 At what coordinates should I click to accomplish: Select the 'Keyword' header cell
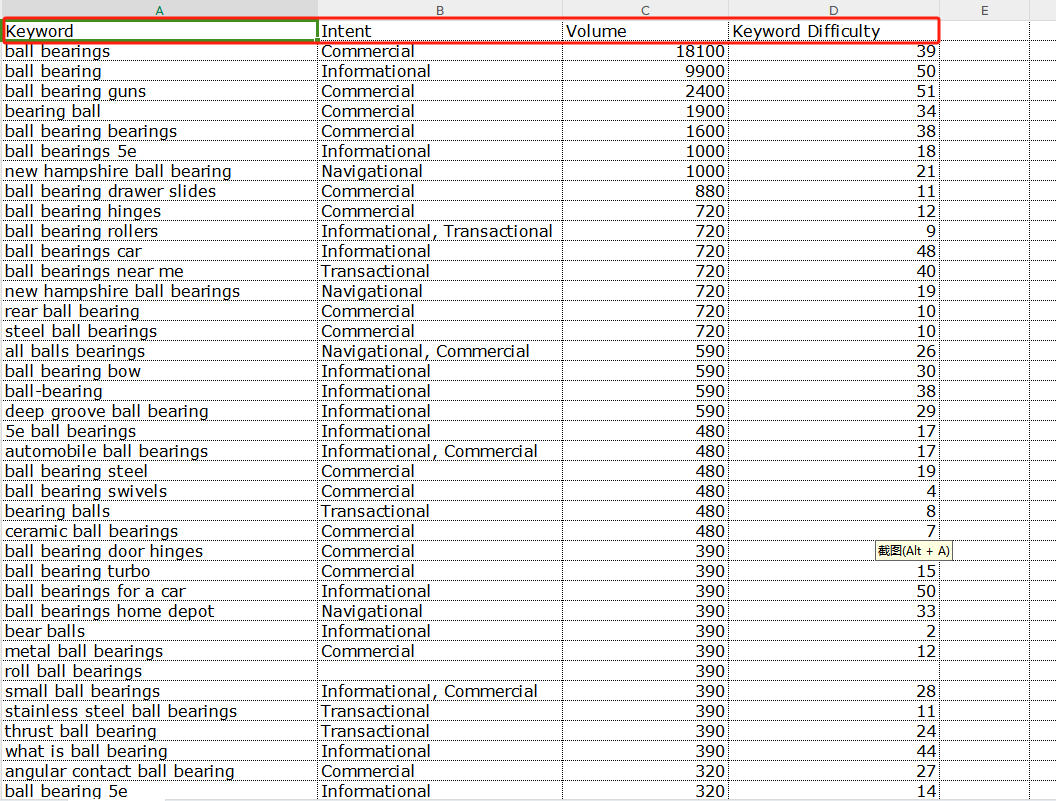(x=160, y=31)
